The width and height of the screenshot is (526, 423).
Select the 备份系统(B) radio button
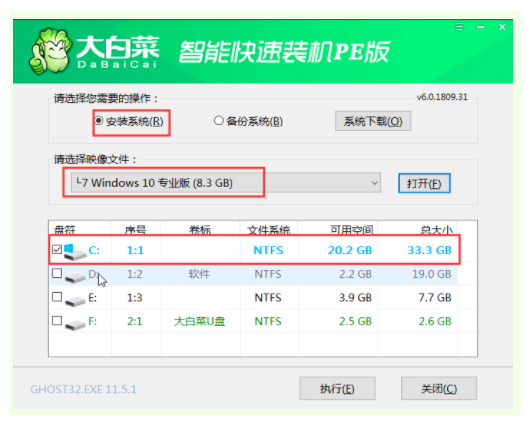click(218, 120)
